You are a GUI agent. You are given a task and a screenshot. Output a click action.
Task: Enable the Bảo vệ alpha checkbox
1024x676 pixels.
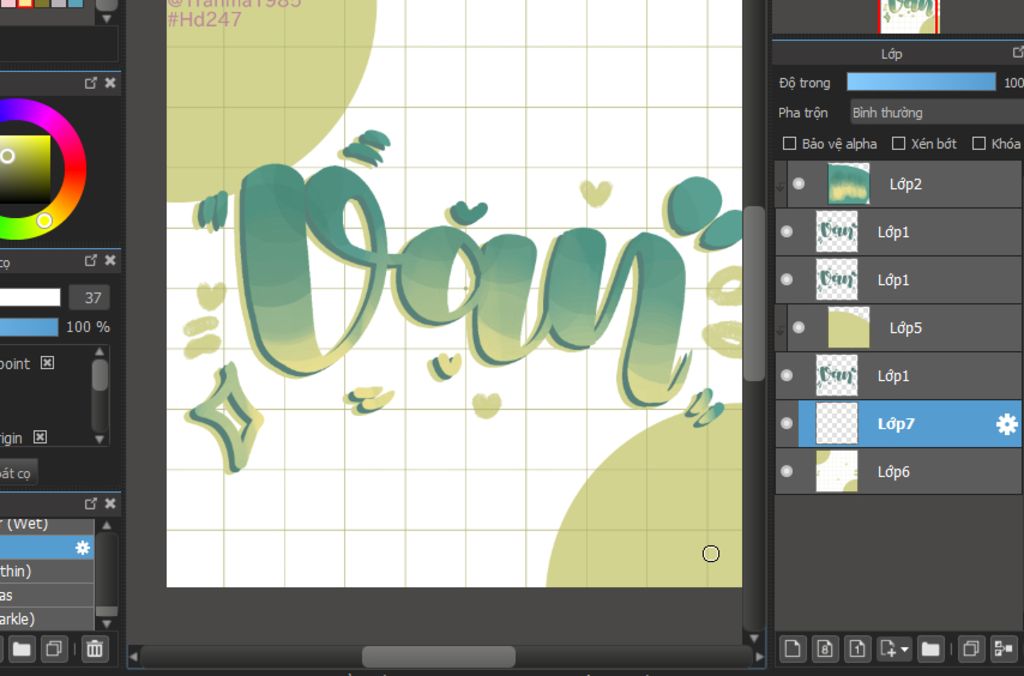point(790,144)
